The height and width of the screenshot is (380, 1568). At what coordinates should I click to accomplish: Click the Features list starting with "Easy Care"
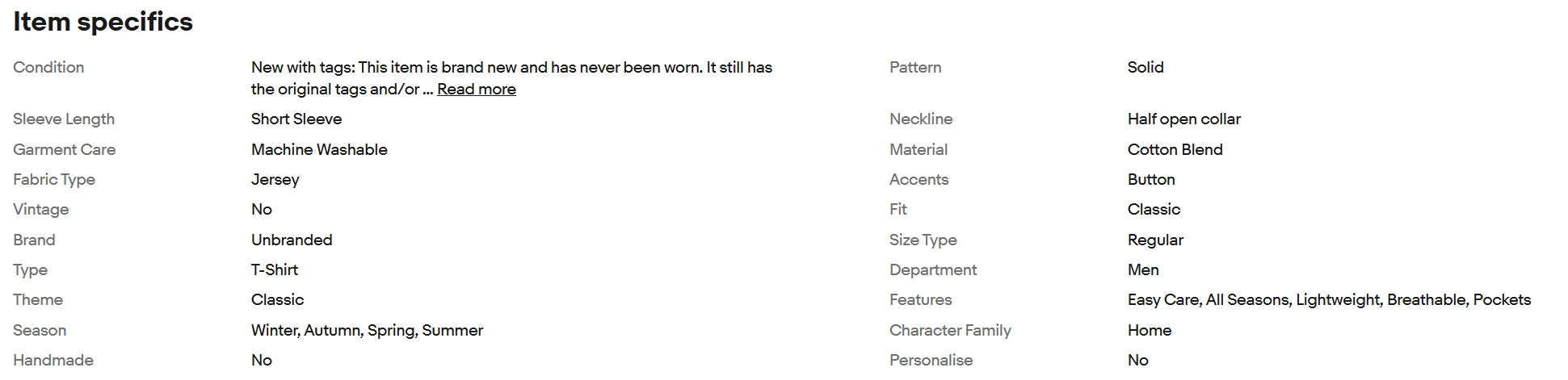pos(1328,300)
